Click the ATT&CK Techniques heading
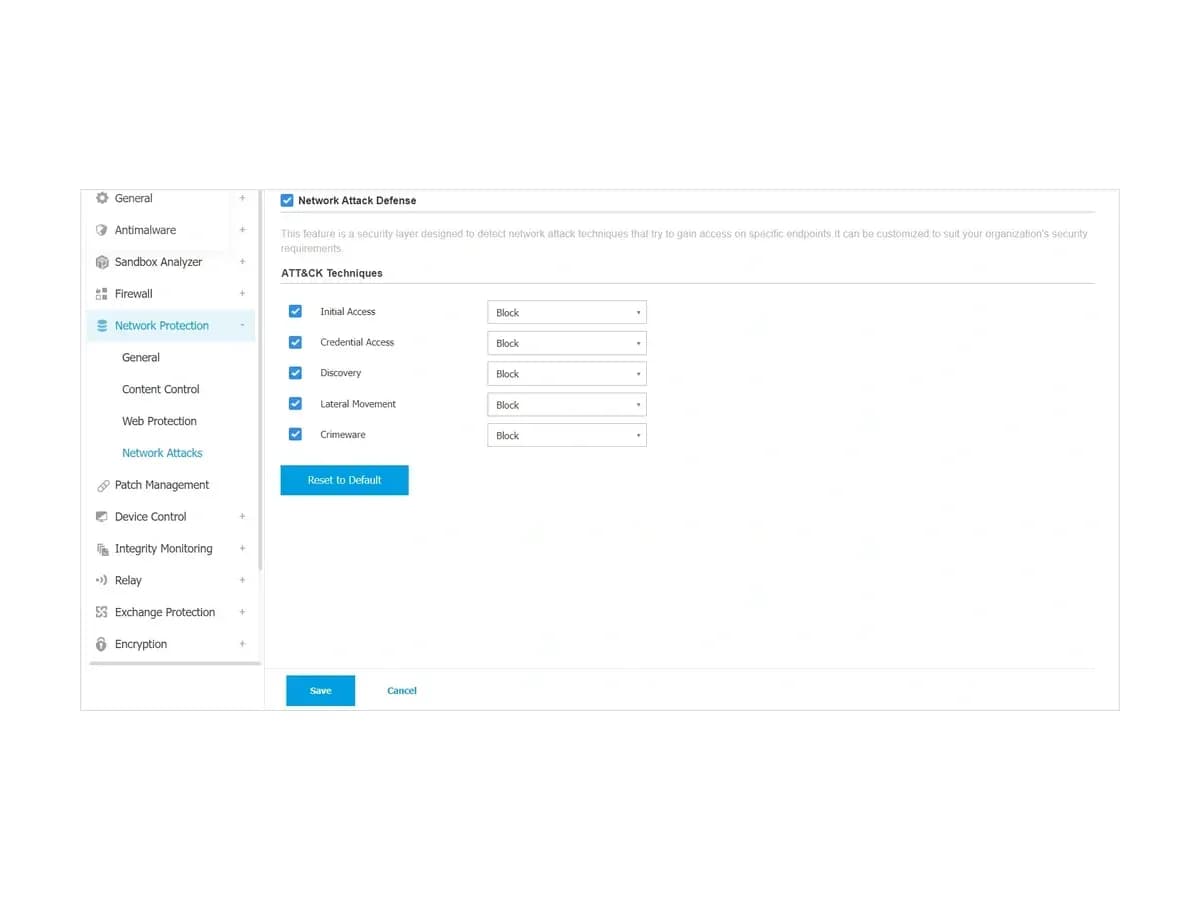This screenshot has width=1200, height=900. [x=332, y=273]
